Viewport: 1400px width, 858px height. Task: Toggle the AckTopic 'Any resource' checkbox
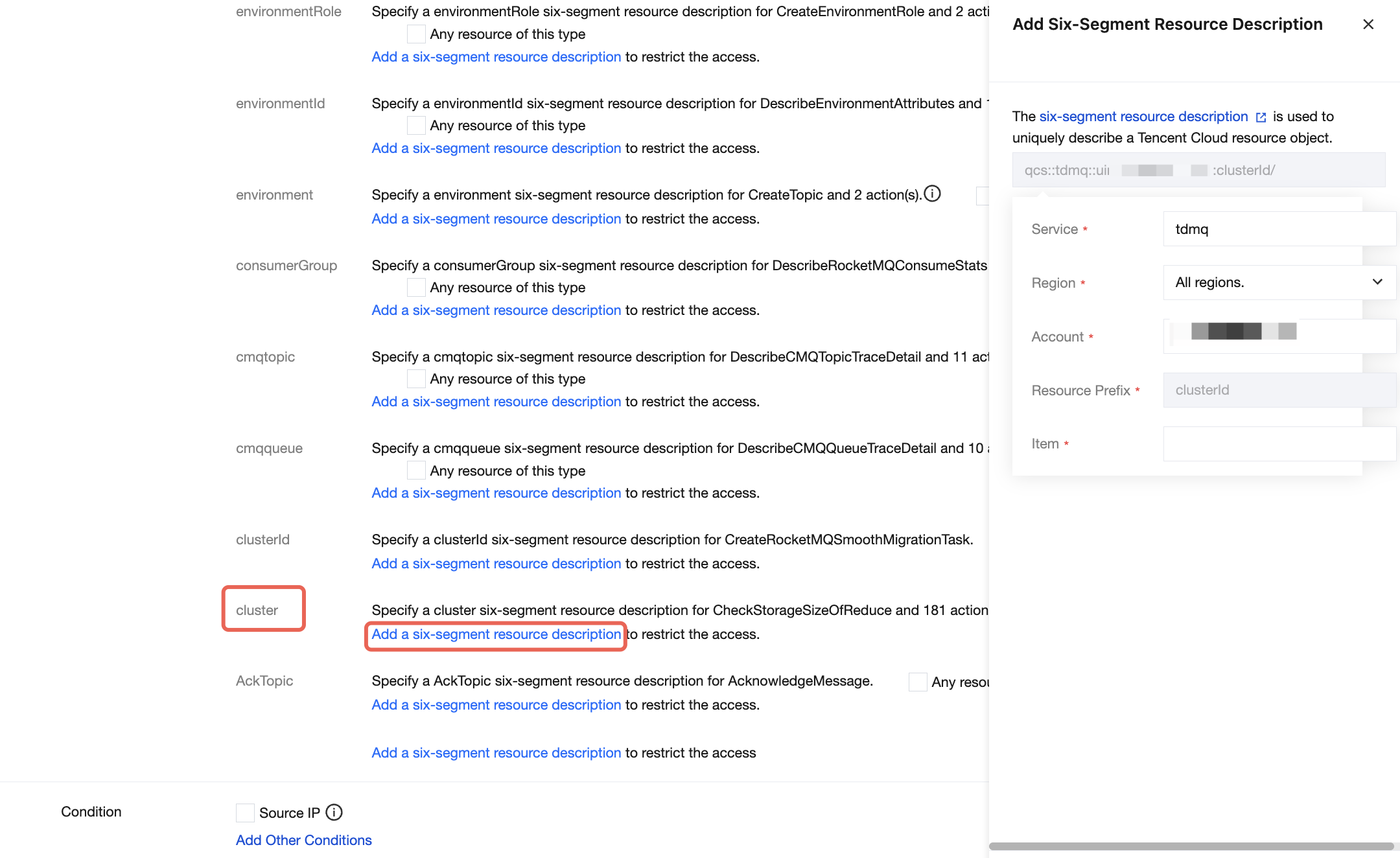coord(918,682)
